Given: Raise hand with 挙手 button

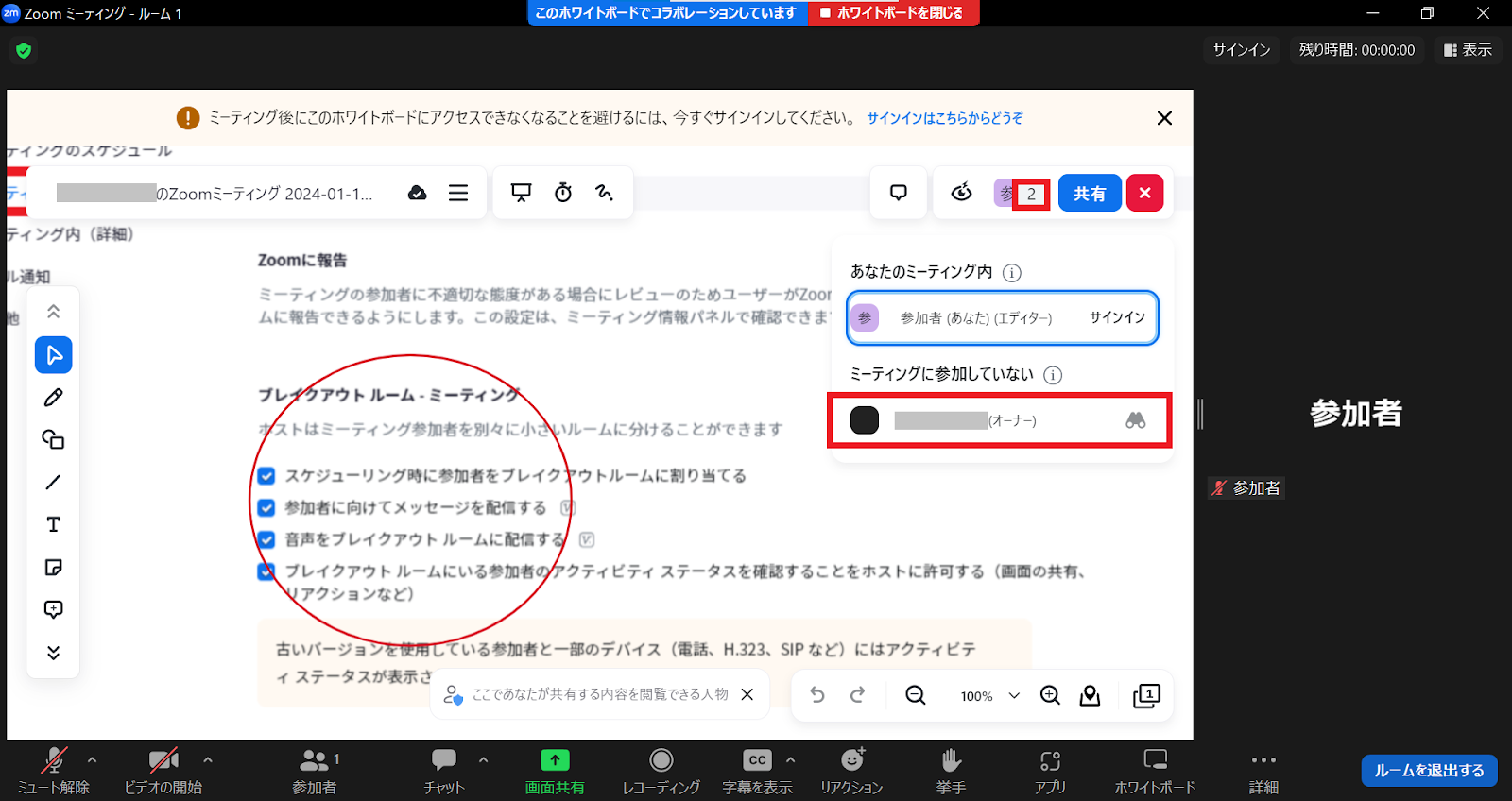Looking at the screenshot, I should pyautogui.click(x=951, y=770).
